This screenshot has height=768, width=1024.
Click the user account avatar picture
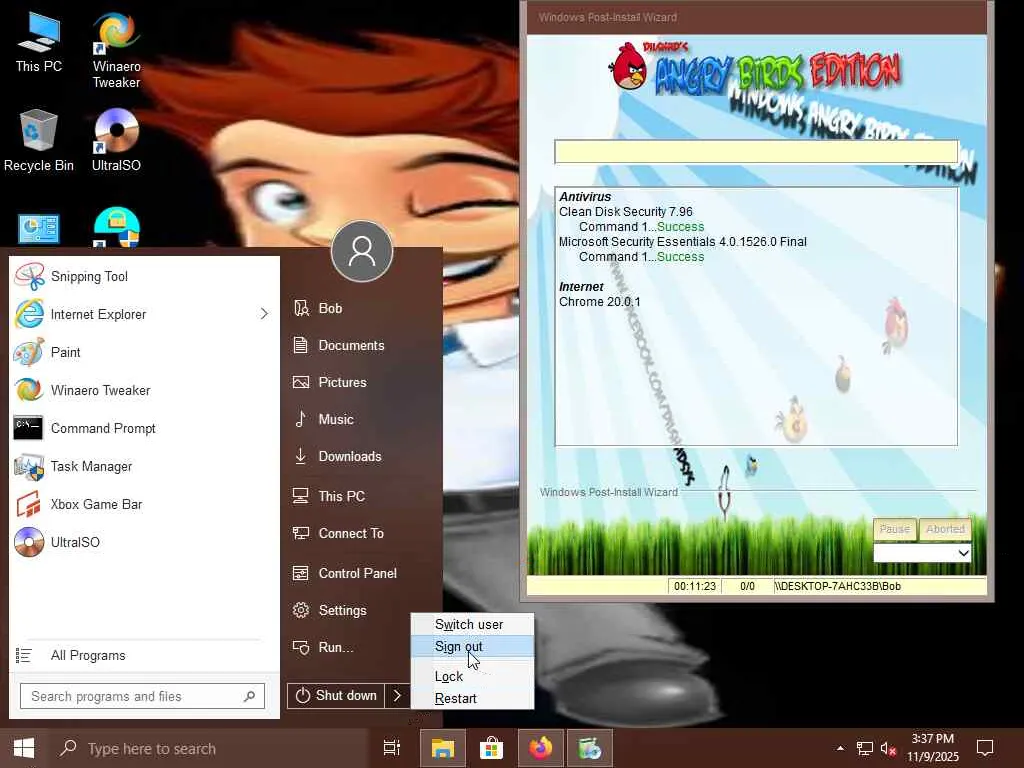(x=362, y=251)
